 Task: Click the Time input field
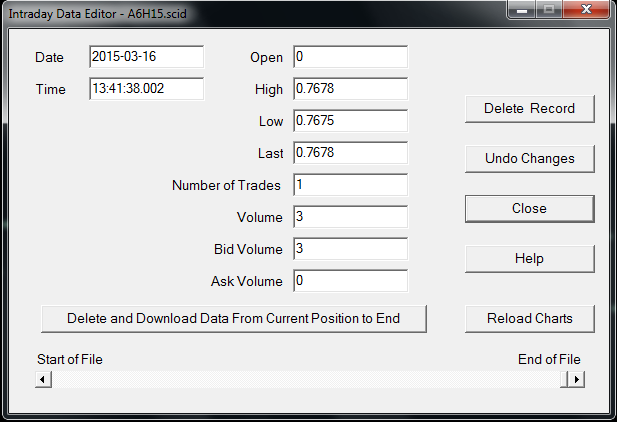click(x=146, y=89)
